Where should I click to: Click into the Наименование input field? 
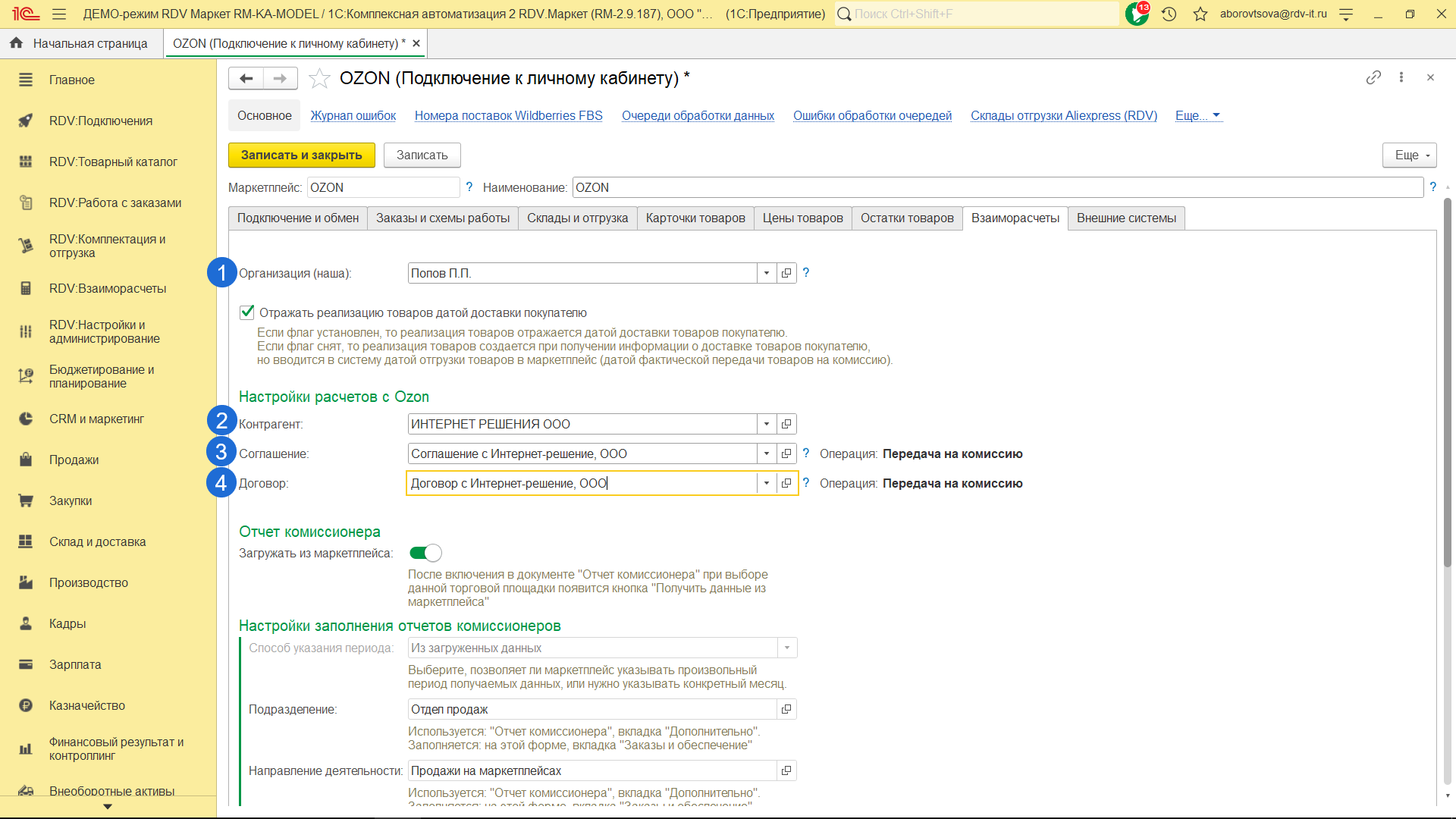[x=996, y=187]
